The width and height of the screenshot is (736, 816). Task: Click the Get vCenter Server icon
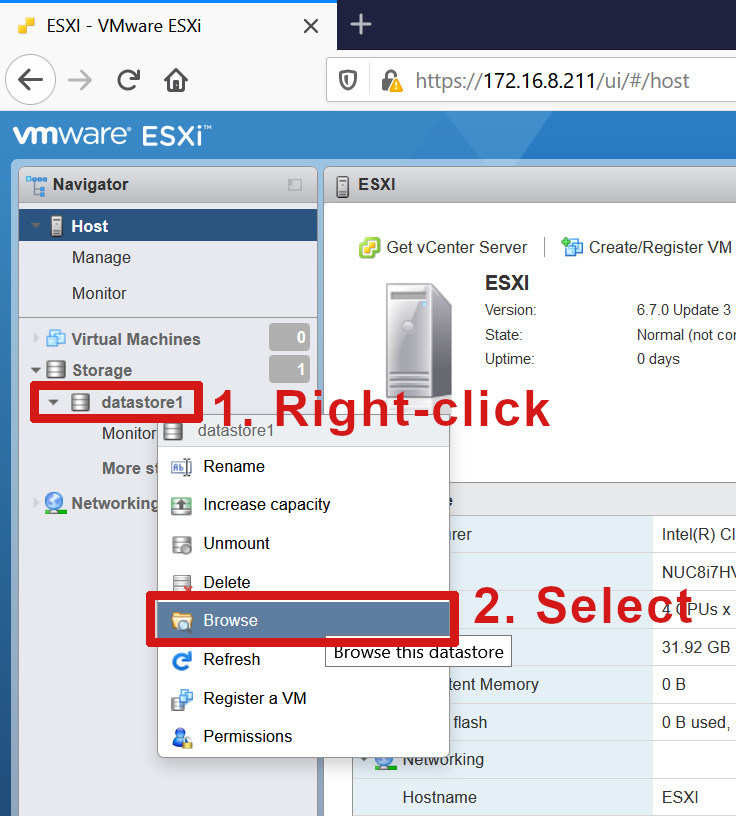(369, 248)
